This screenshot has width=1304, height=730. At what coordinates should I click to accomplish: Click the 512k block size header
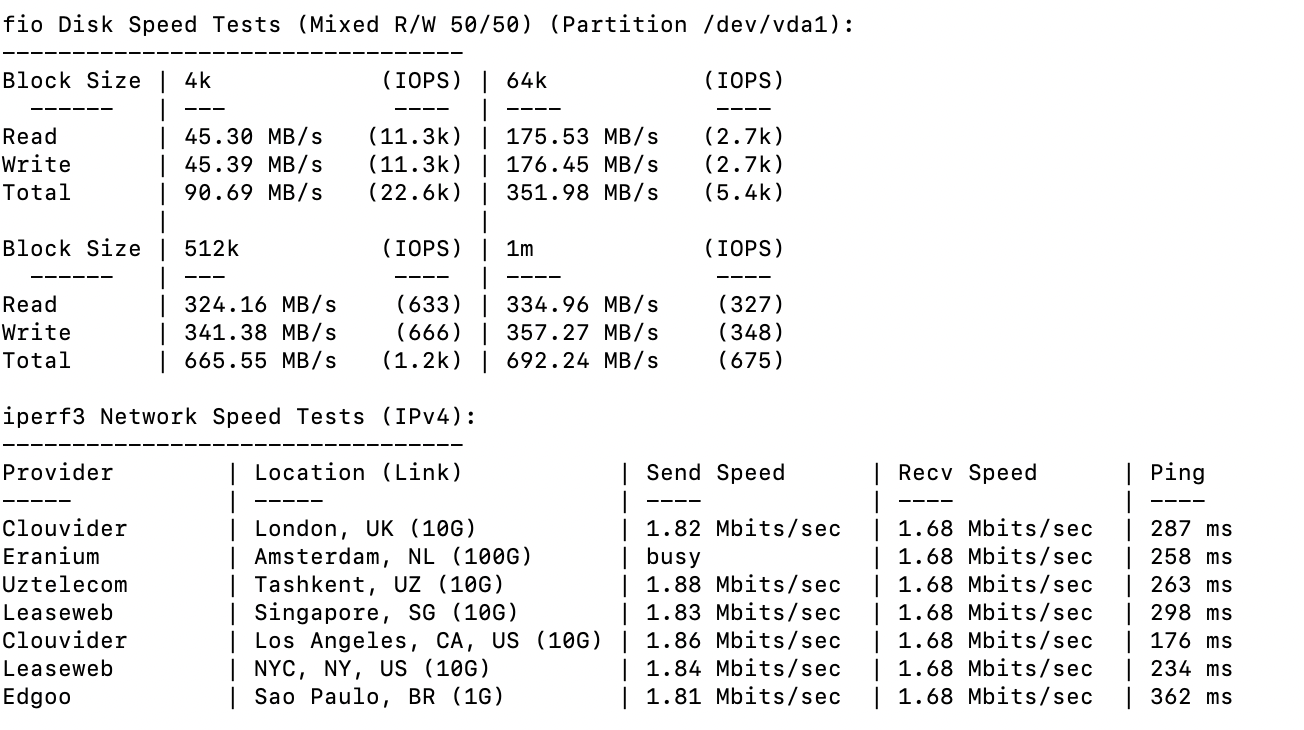tap(212, 249)
